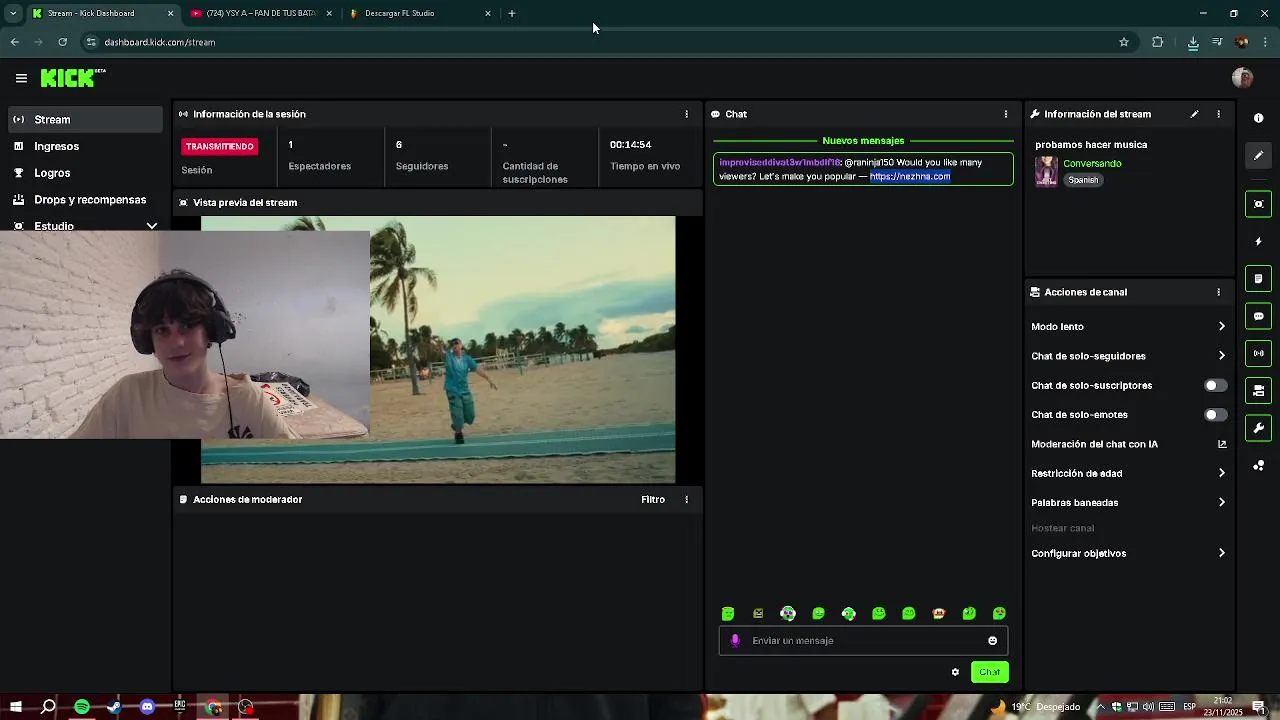Click the 00:14:54 live time value
1280x720 pixels.
click(x=630, y=145)
